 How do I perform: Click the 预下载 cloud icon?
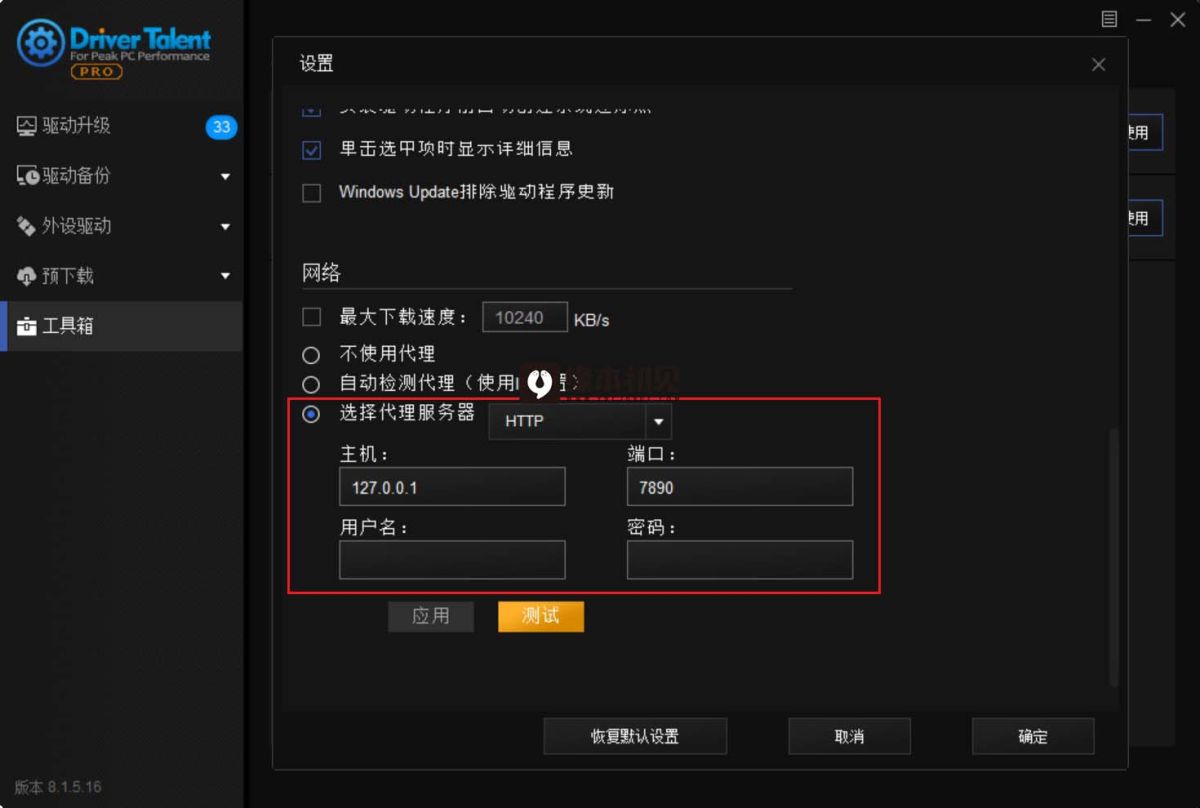[x=26, y=276]
